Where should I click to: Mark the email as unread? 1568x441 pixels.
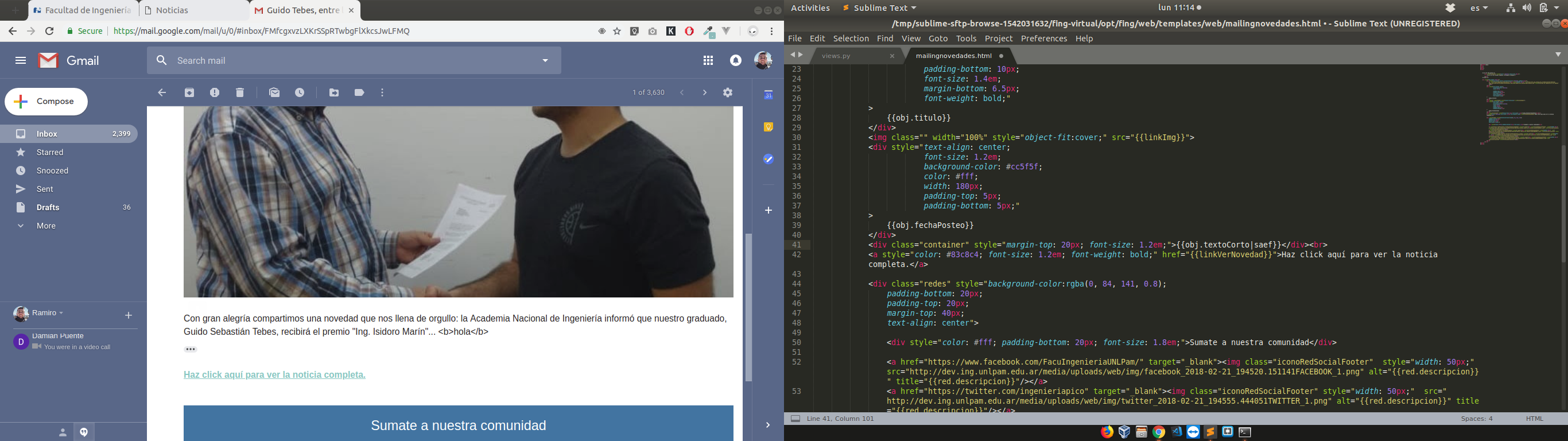click(274, 92)
